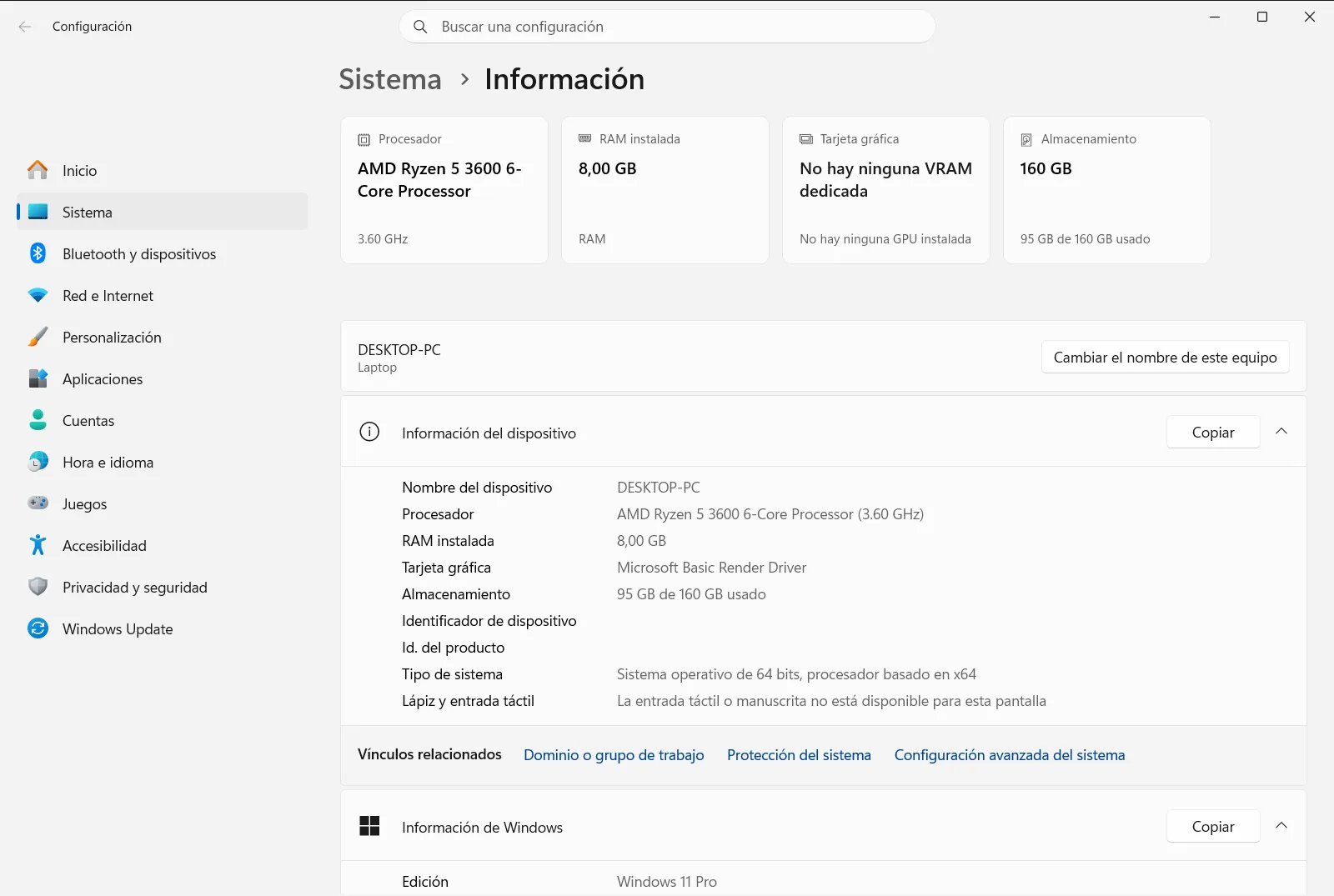Image resolution: width=1334 pixels, height=896 pixels.
Task: Click the search magnifier icon
Action: tap(421, 27)
